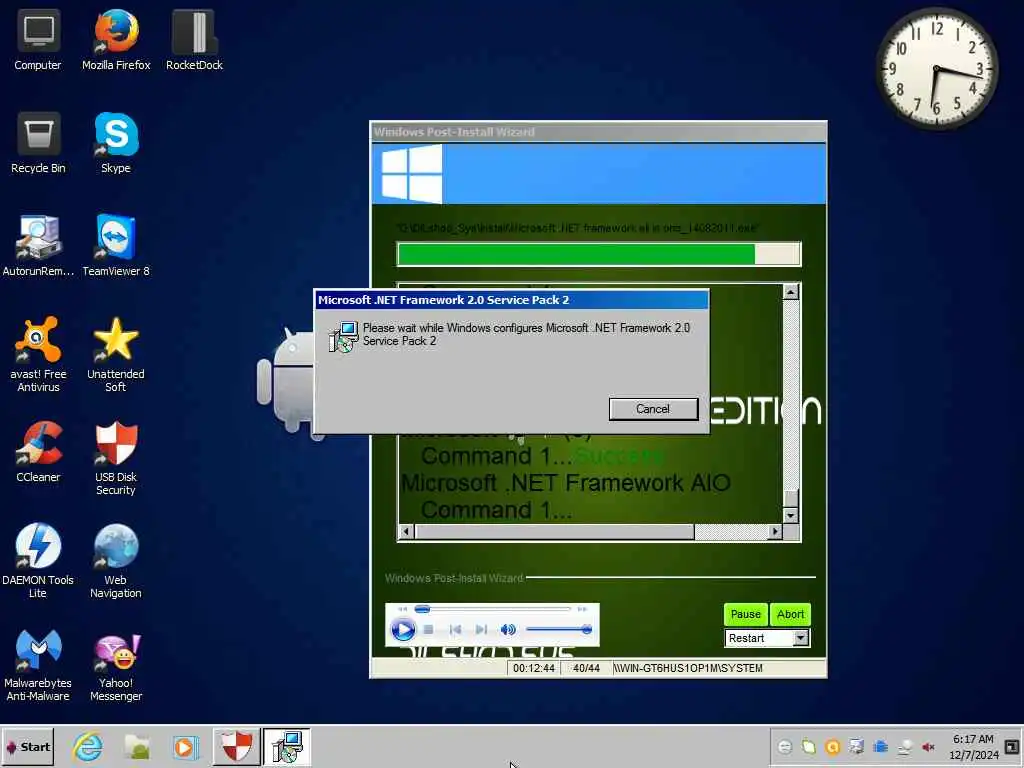Click the \\WIN-GT6HUS1OP1M\SYSTEM status text
Image resolution: width=1024 pixels, height=768 pixels.
tap(688, 668)
